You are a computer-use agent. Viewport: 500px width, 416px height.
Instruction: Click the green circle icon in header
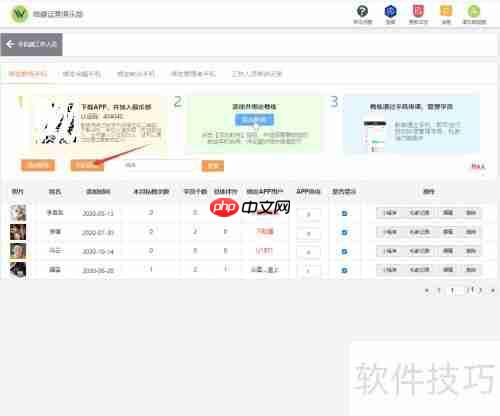[474, 11]
